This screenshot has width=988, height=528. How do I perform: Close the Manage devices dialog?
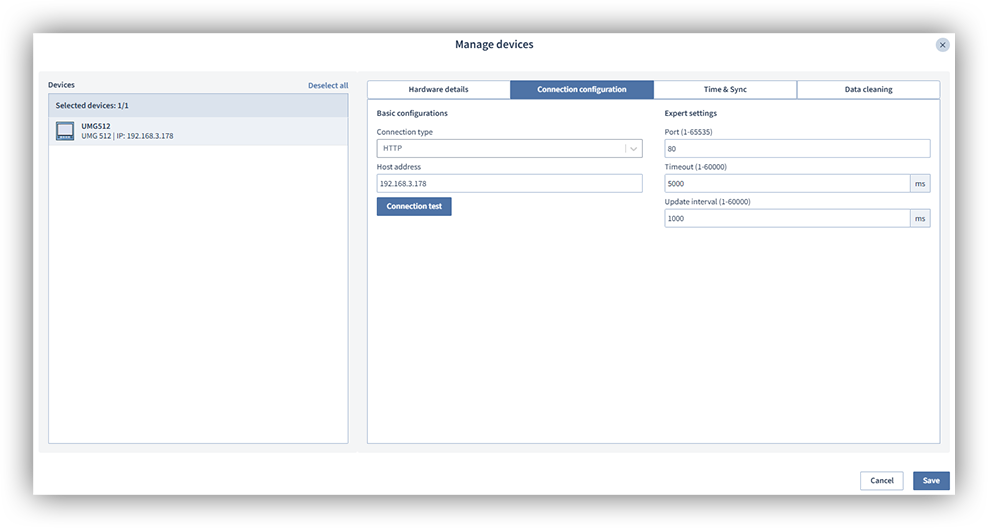[942, 45]
